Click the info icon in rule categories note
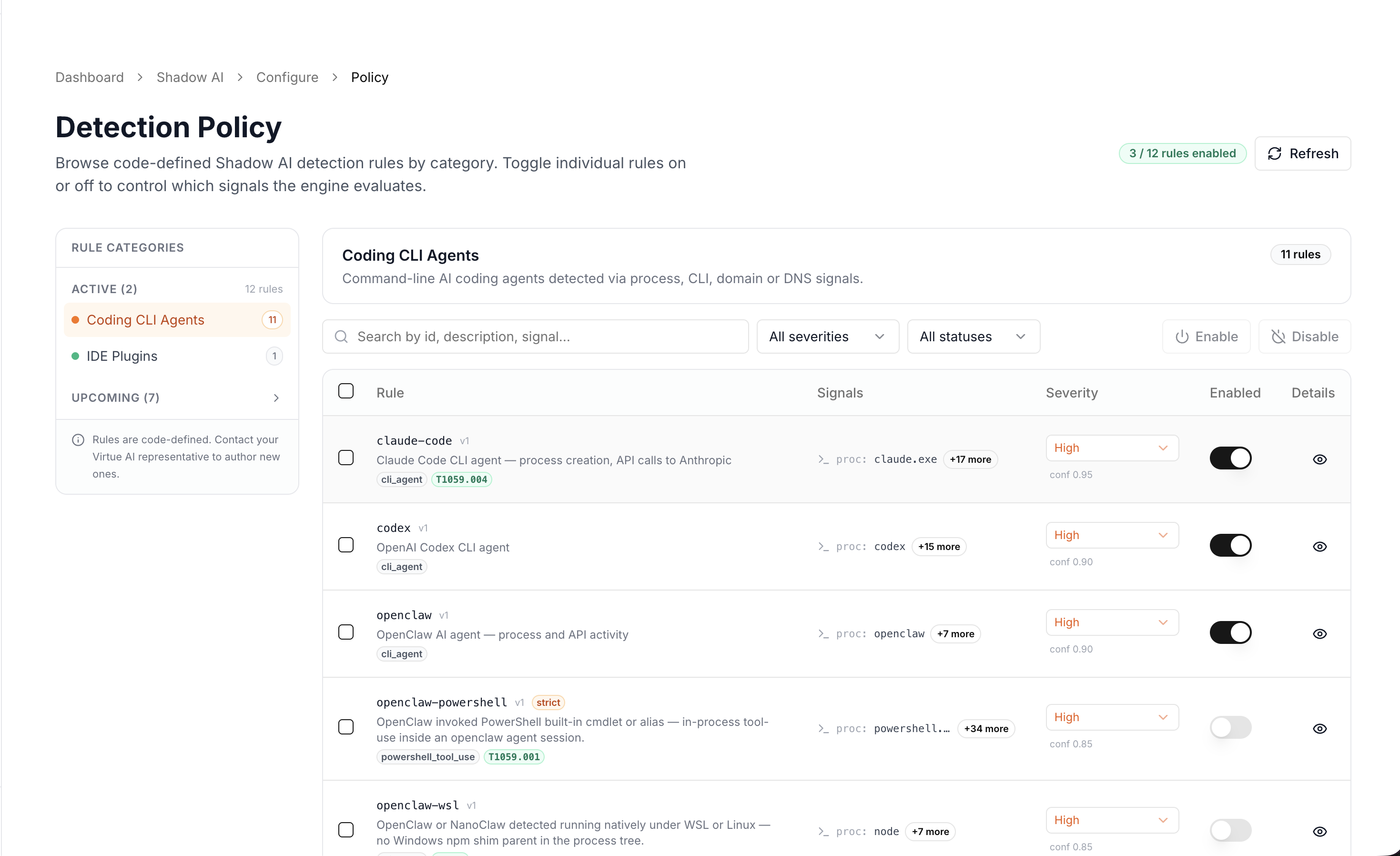The width and height of the screenshot is (1400, 856). [78, 440]
